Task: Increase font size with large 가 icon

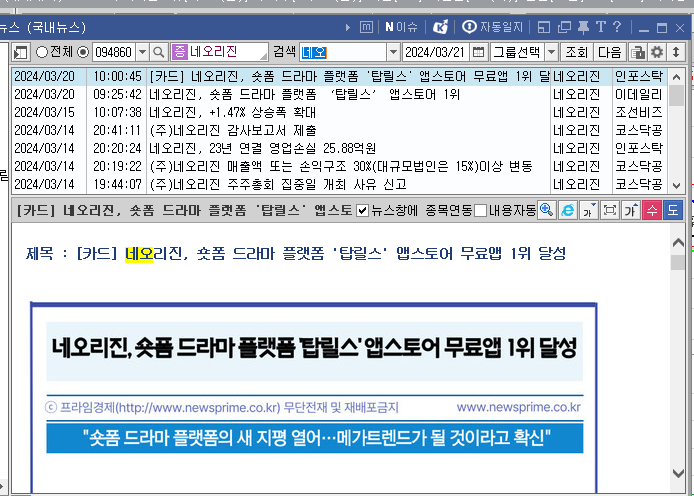Action: [630, 210]
